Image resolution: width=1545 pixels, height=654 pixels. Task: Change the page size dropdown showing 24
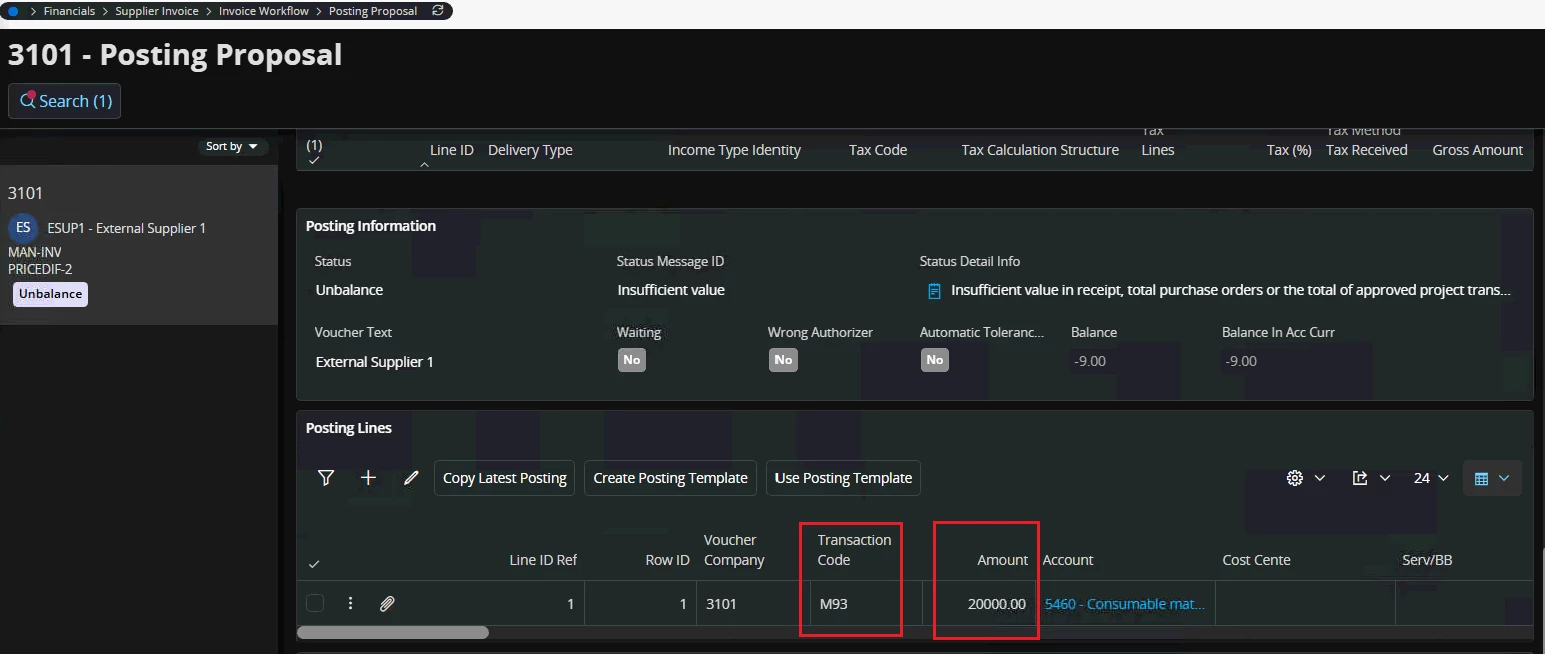click(x=1431, y=478)
